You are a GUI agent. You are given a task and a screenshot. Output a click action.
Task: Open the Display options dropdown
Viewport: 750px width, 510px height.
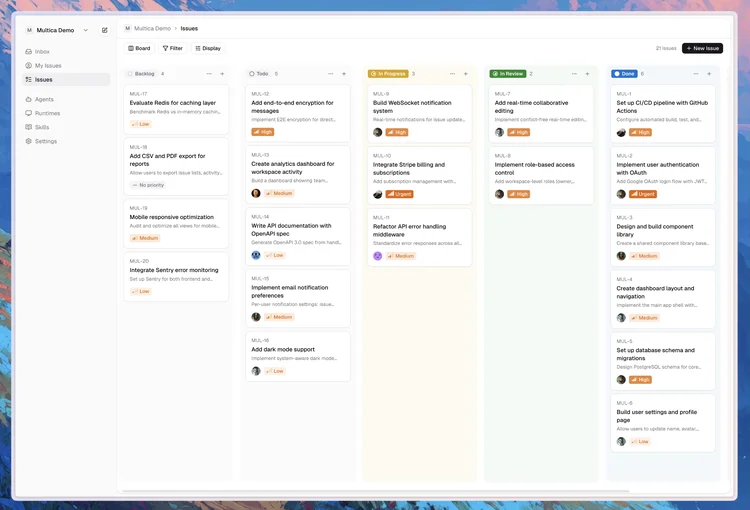point(208,48)
